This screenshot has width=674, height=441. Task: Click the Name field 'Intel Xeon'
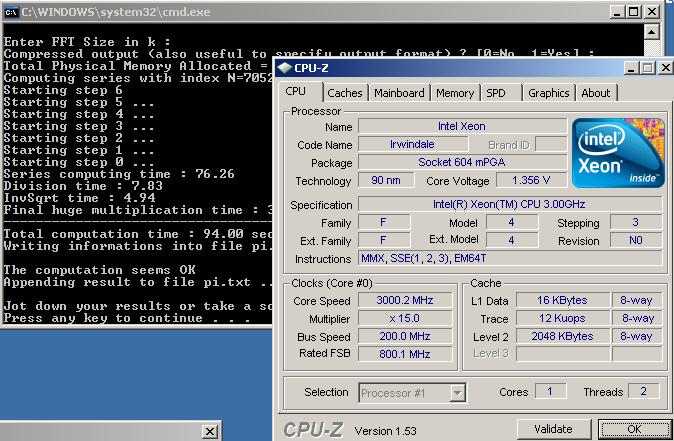[x=462, y=126]
